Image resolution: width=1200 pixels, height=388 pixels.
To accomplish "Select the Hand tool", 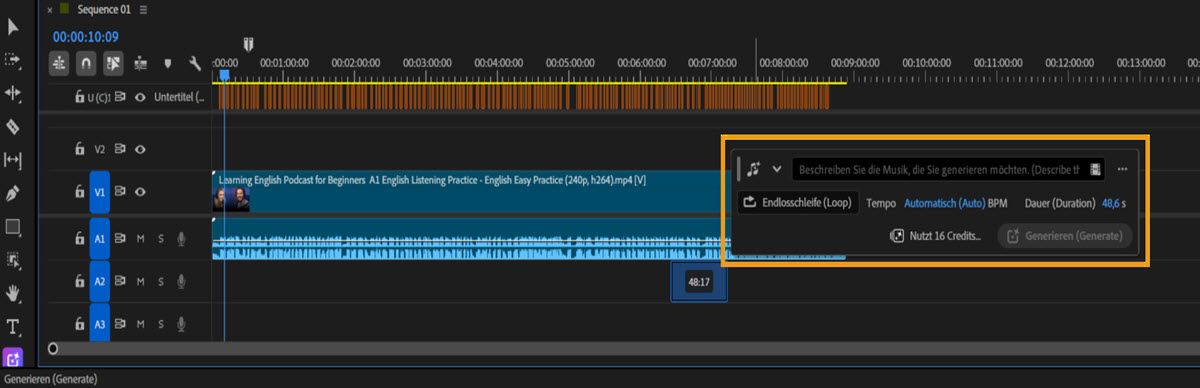I will click(13, 293).
